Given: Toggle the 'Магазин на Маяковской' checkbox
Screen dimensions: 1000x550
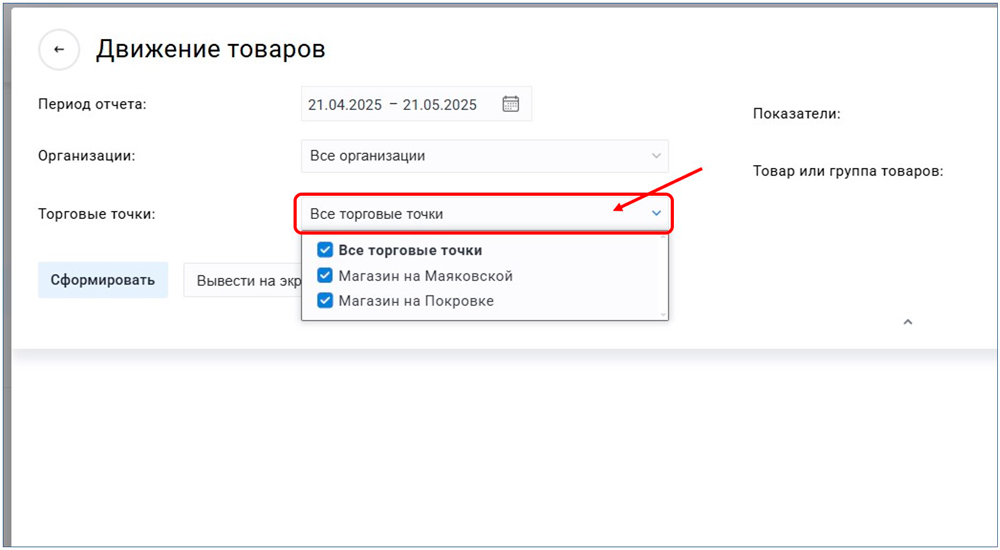Looking at the screenshot, I should point(324,275).
